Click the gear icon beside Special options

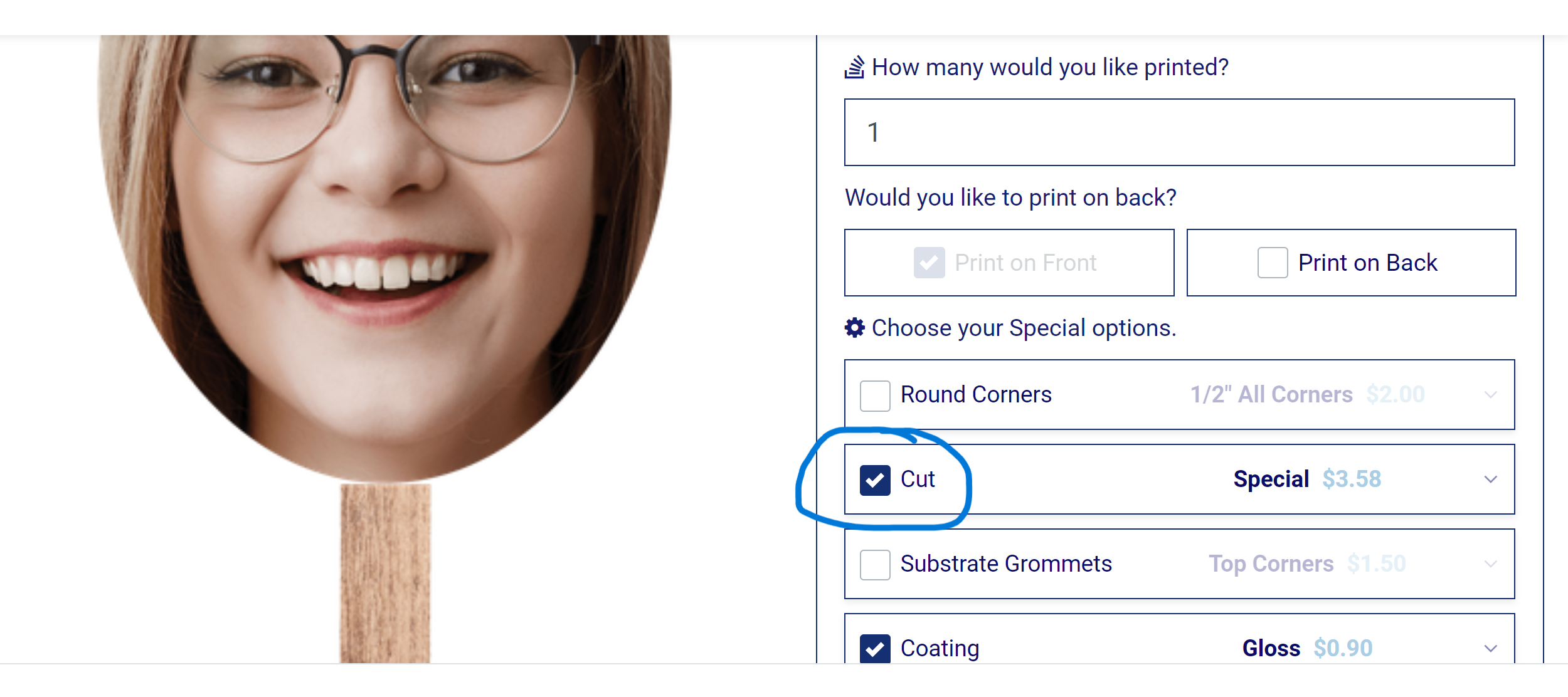click(854, 327)
